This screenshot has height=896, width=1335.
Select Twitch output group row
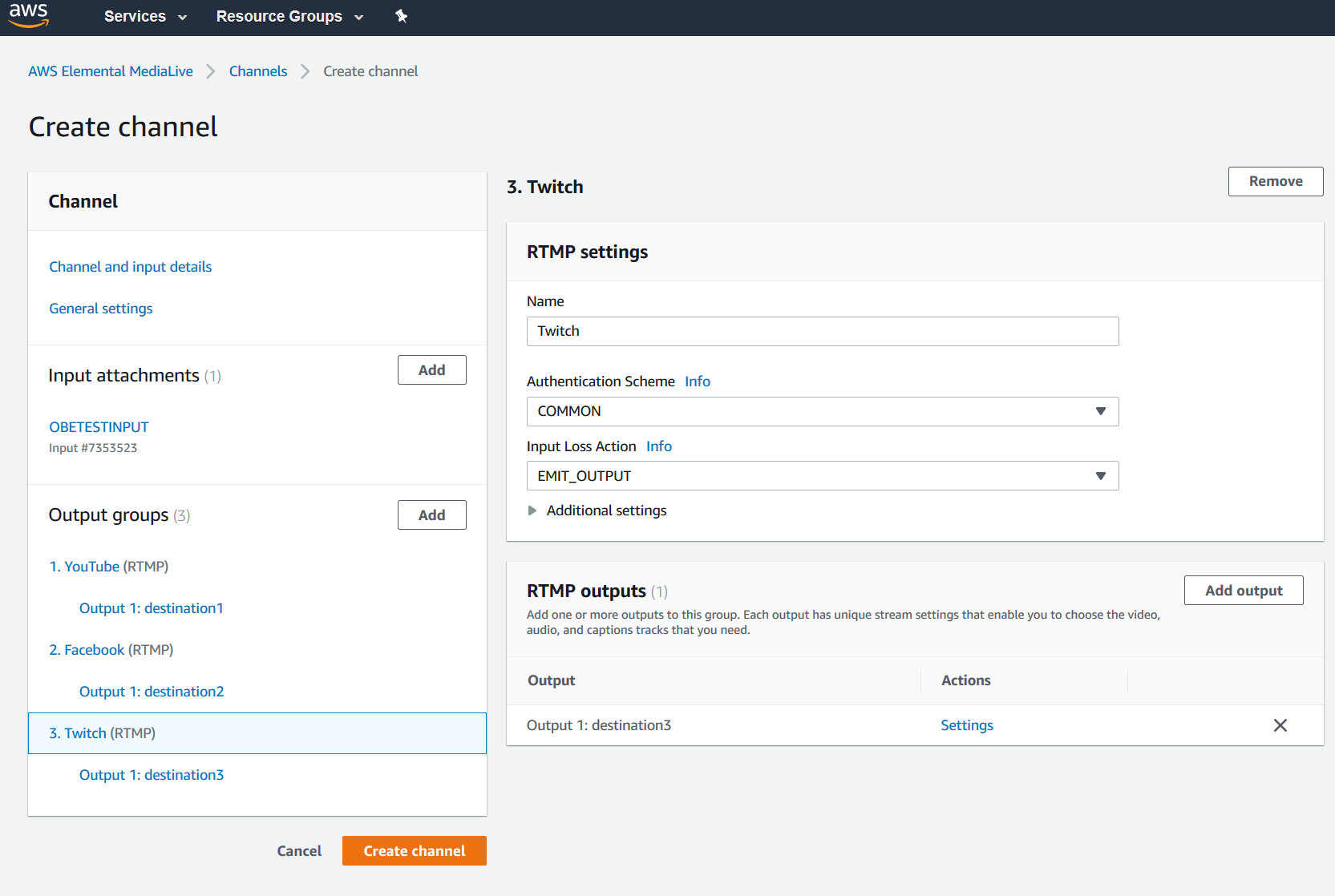pyautogui.click(x=257, y=733)
